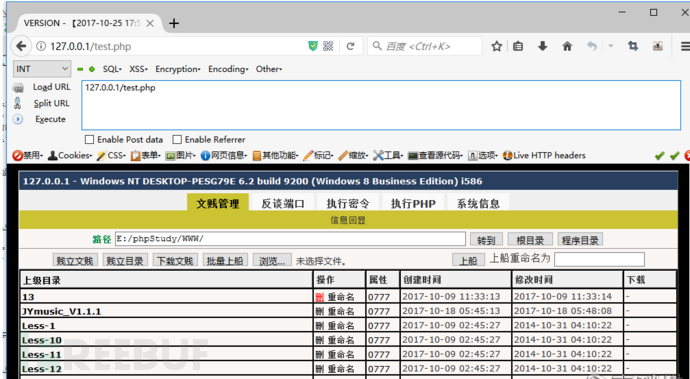
Task: Click the 下裁文贱 download file button
Action: 176,260
